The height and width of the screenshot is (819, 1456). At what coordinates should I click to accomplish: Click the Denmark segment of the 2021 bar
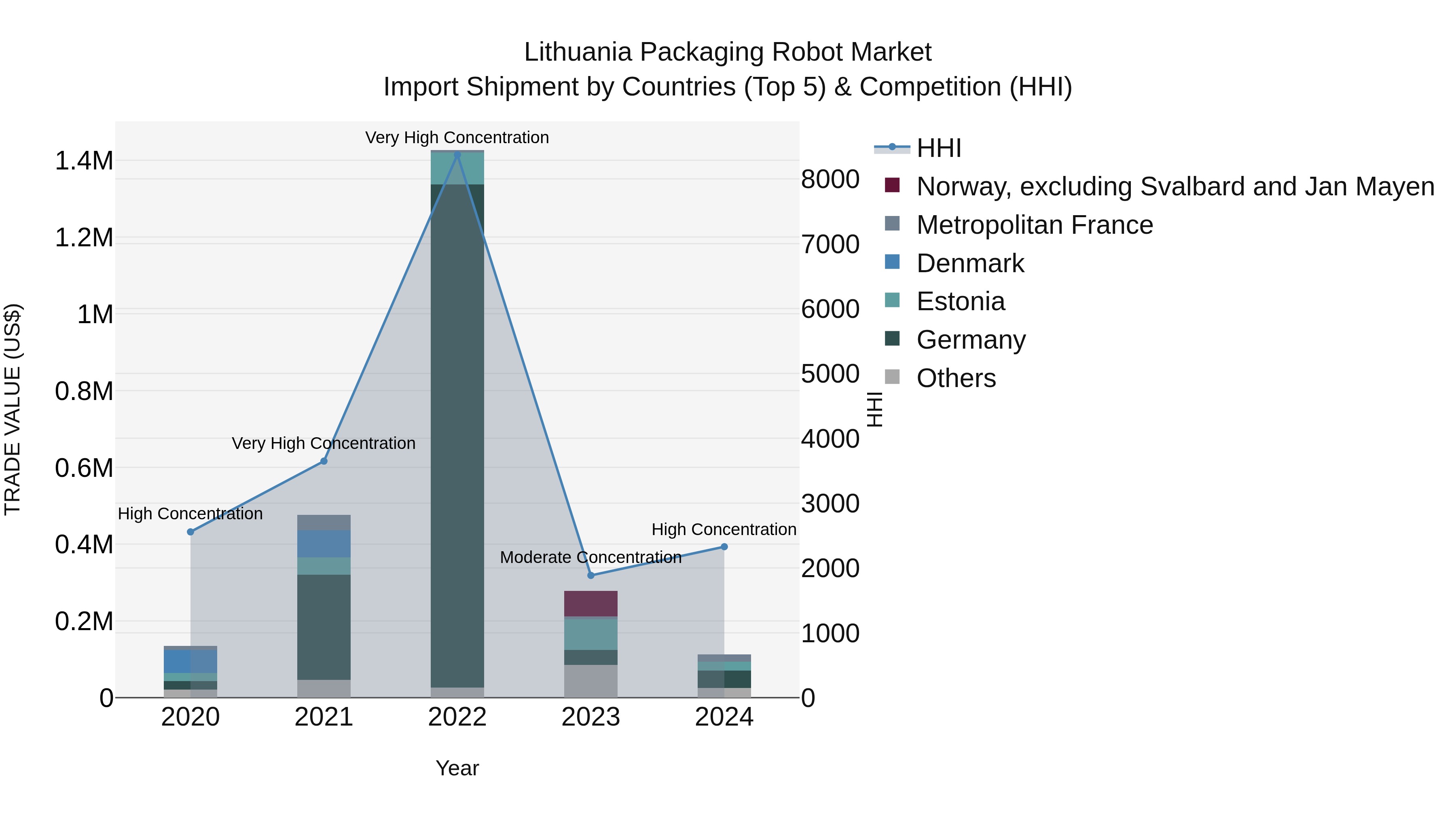click(324, 544)
